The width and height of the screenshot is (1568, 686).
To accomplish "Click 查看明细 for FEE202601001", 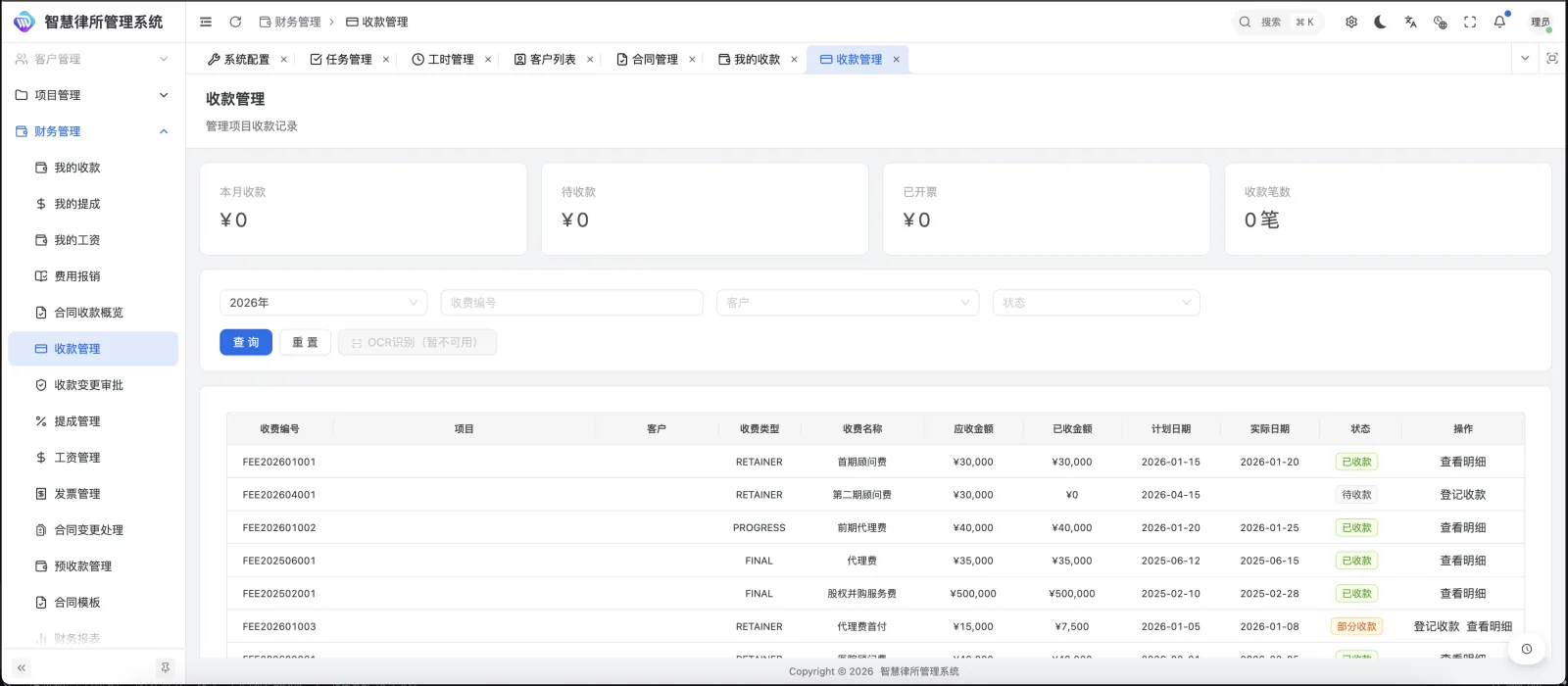I will (x=1463, y=462).
